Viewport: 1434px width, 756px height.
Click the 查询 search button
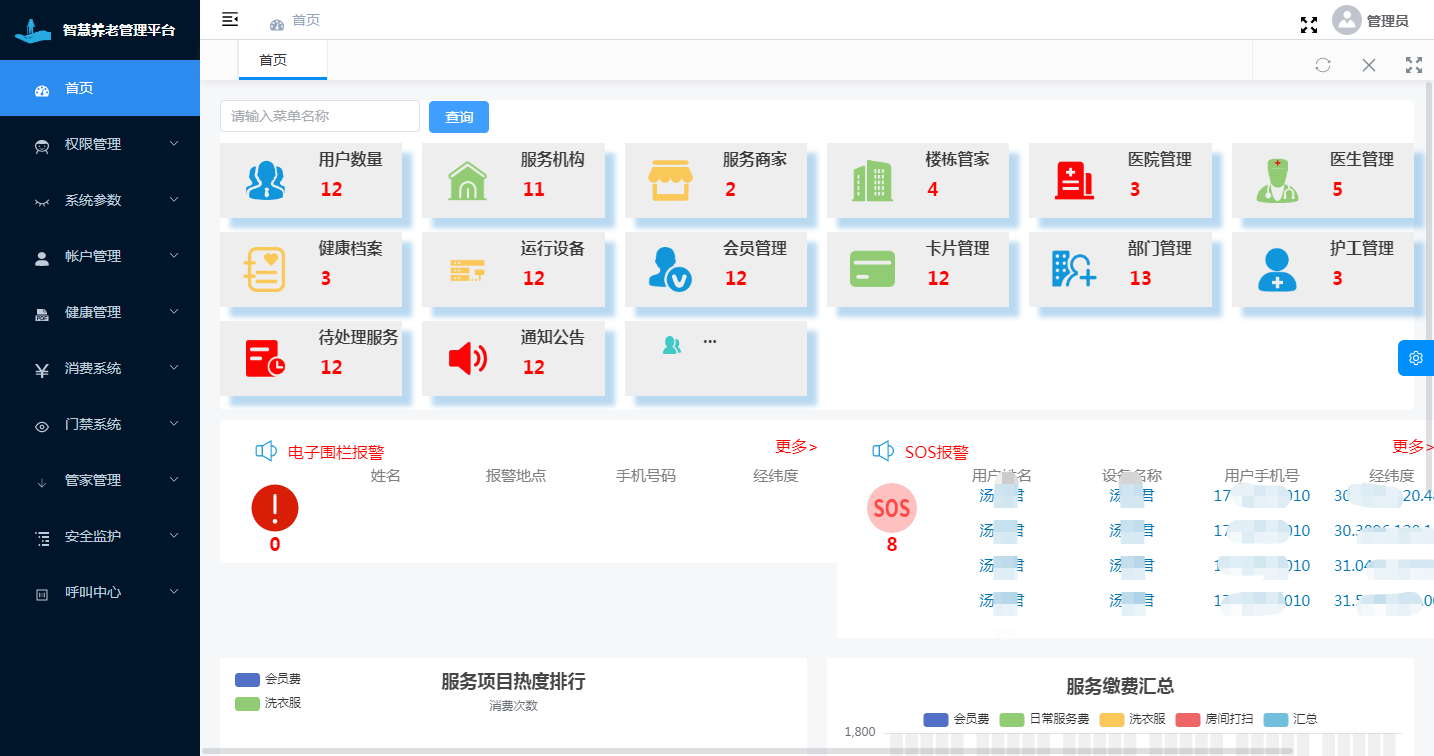(459, 117)
